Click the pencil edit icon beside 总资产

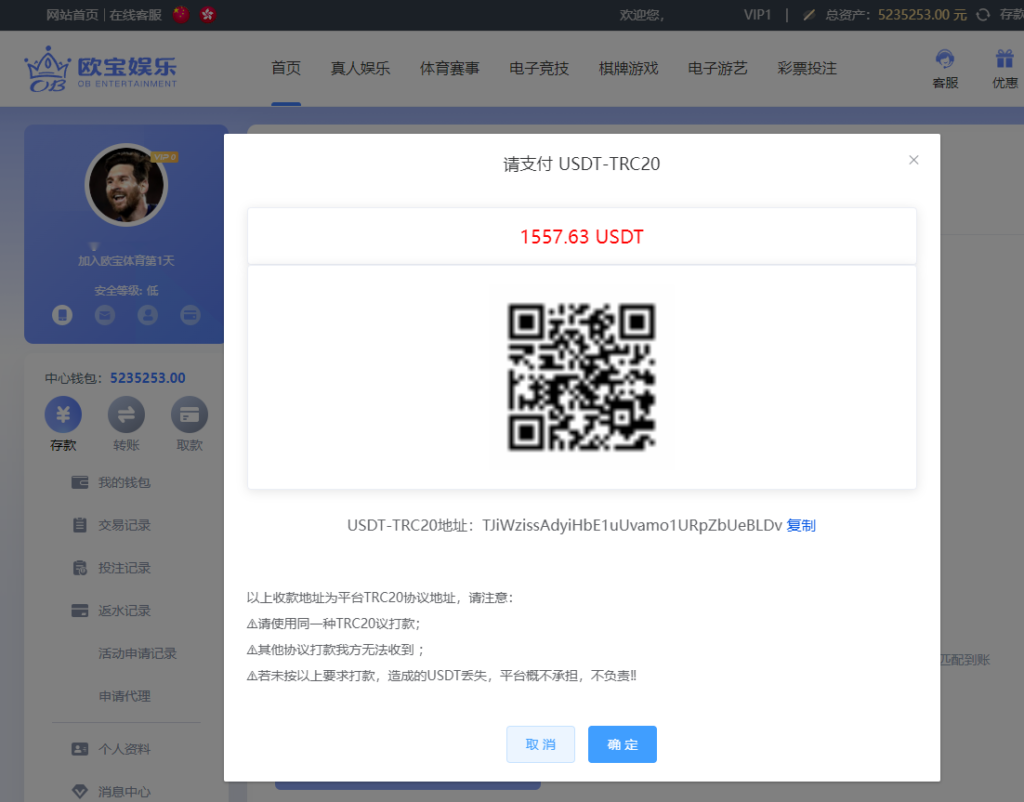point(807,15)
